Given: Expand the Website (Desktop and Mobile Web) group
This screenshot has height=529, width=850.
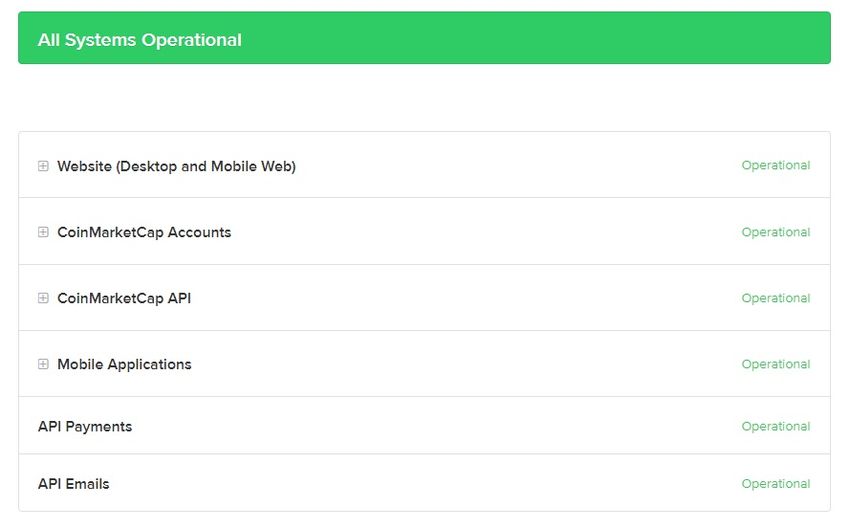Looking at the screenshot, I should point(43,166).
